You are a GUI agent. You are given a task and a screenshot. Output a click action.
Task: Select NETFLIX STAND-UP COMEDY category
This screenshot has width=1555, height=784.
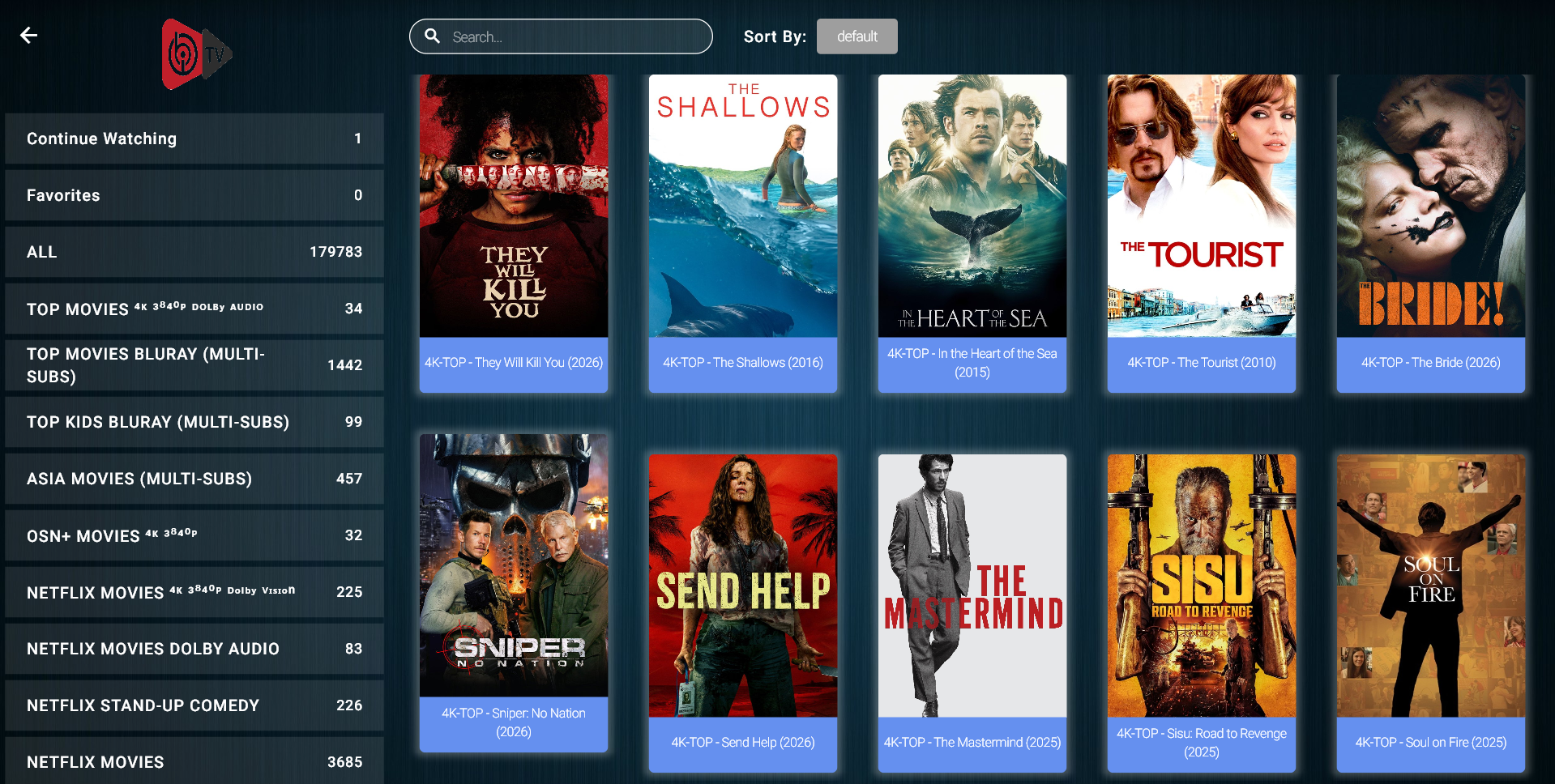click(194, 705)
